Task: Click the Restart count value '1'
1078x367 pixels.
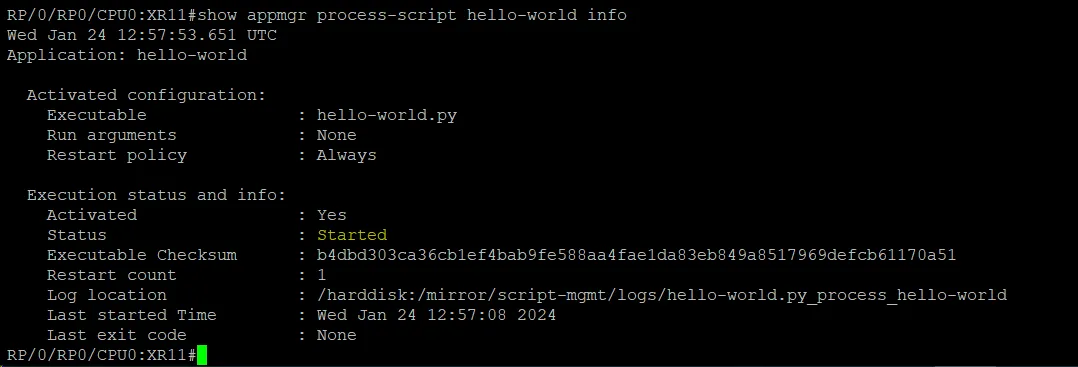Action: point(322,275)
